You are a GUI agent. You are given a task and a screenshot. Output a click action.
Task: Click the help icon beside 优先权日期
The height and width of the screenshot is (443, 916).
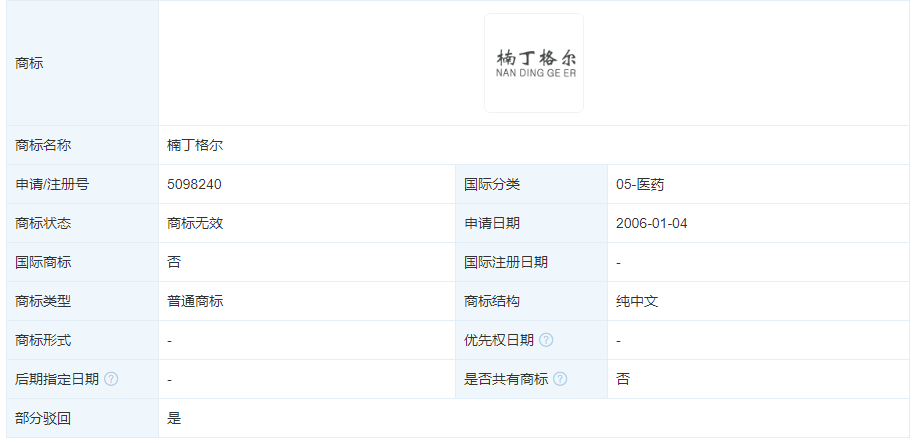click(546, 340)
